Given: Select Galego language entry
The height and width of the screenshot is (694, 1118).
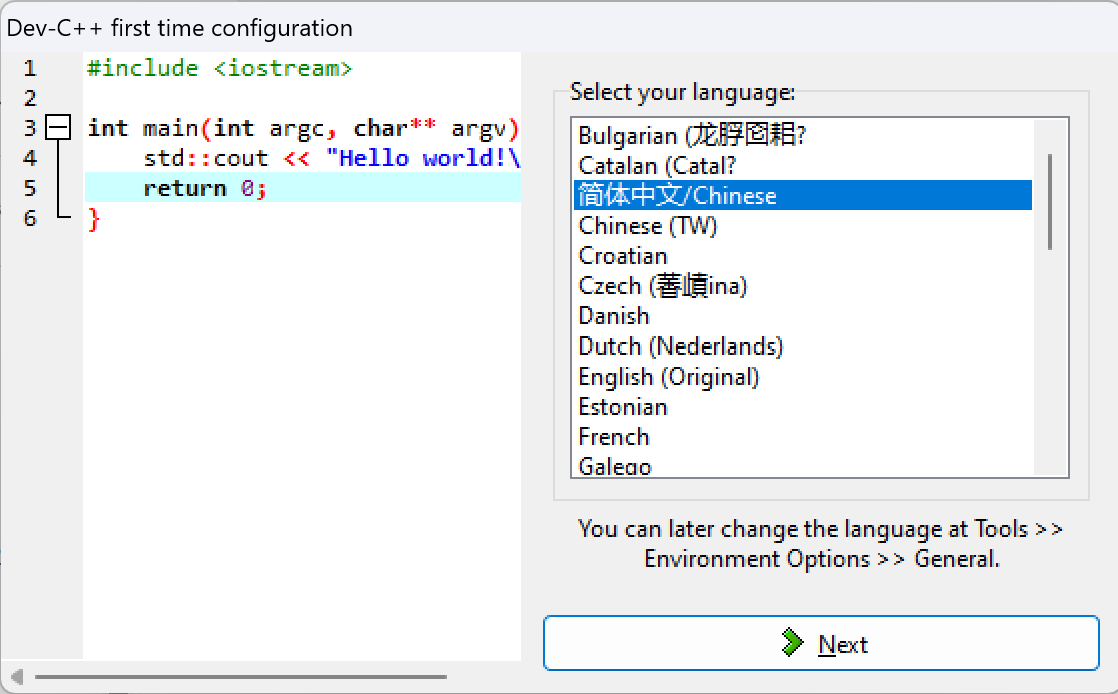Looking at the screenshot, I should [x=803, y=465].
